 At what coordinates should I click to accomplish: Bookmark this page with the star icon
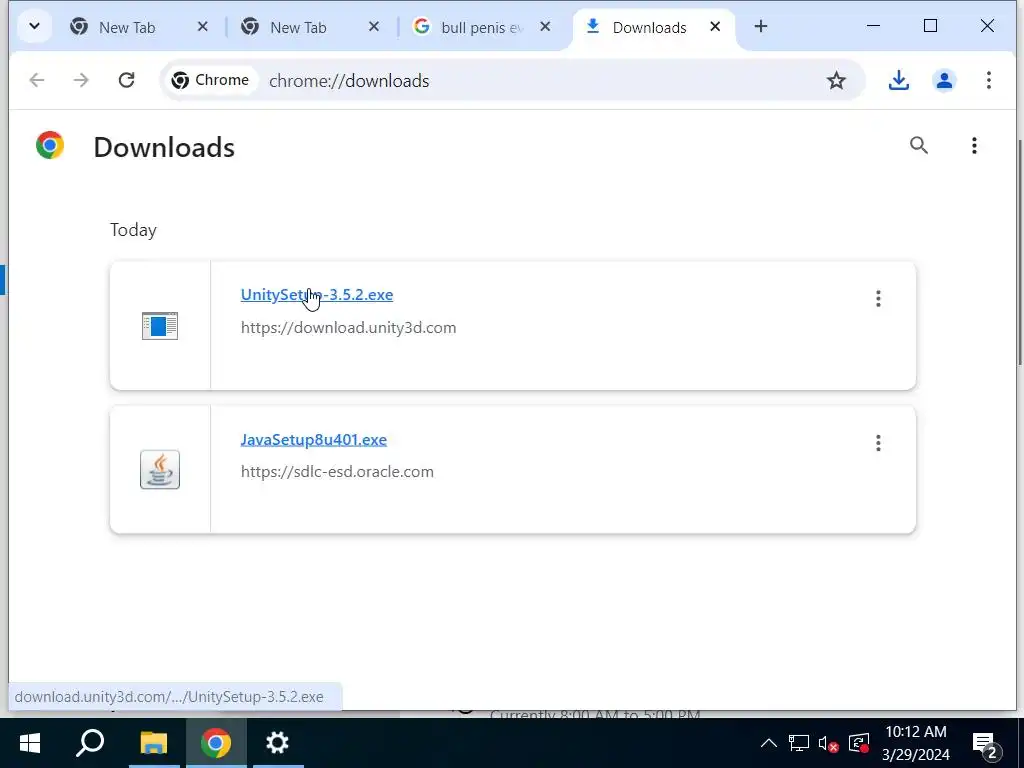point(836,81)
